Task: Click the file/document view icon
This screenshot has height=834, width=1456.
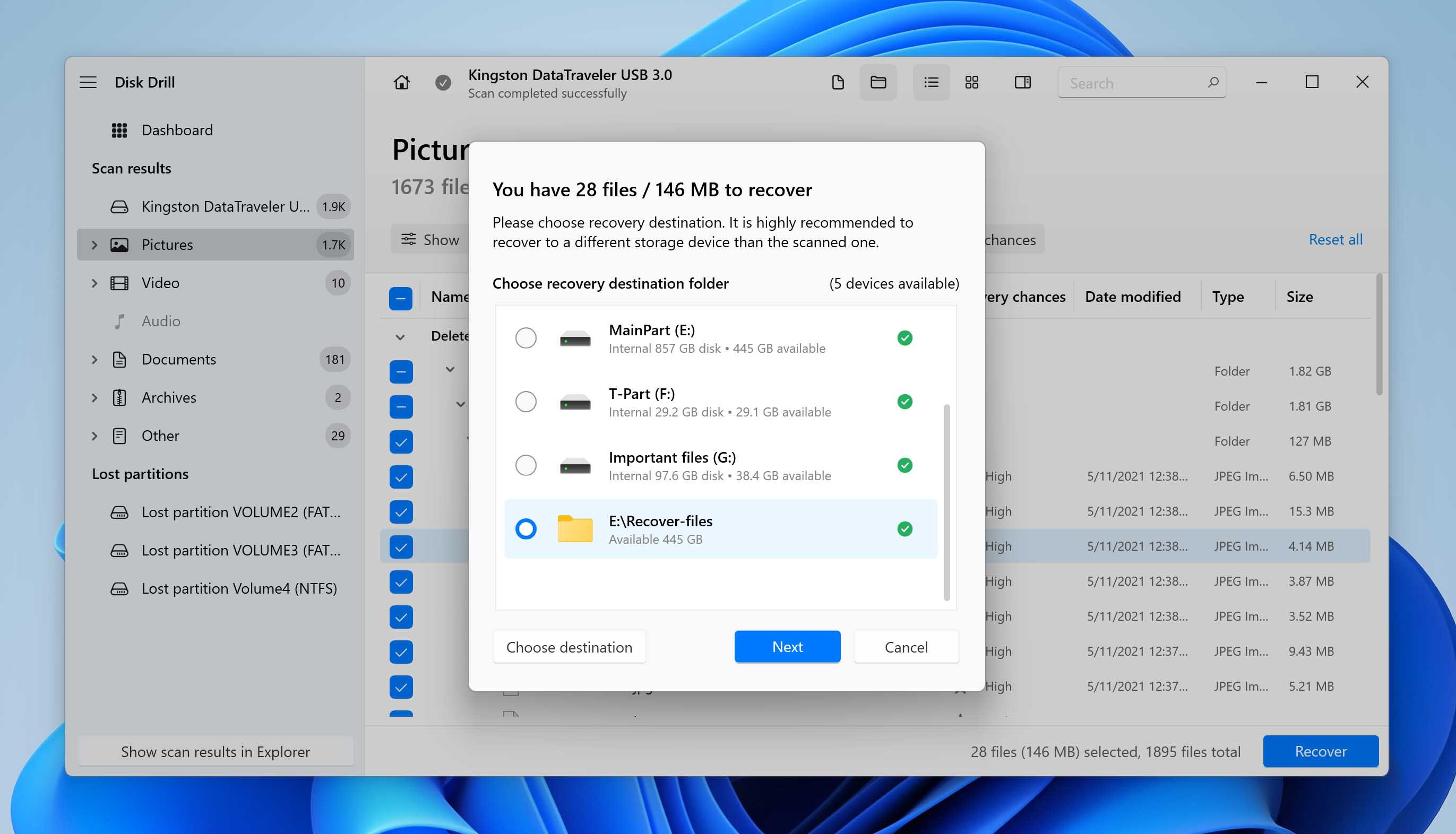Action: click(x=838, y=82)
